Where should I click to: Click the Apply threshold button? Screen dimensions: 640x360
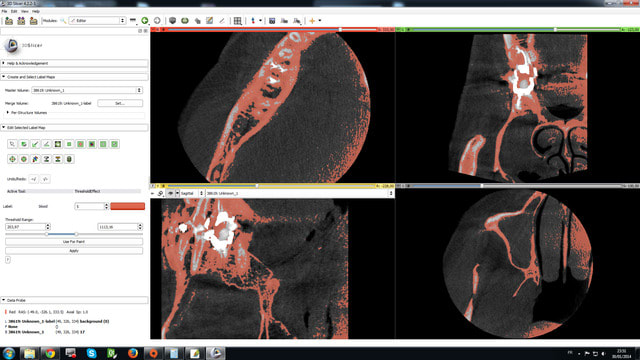pos(74,251)
